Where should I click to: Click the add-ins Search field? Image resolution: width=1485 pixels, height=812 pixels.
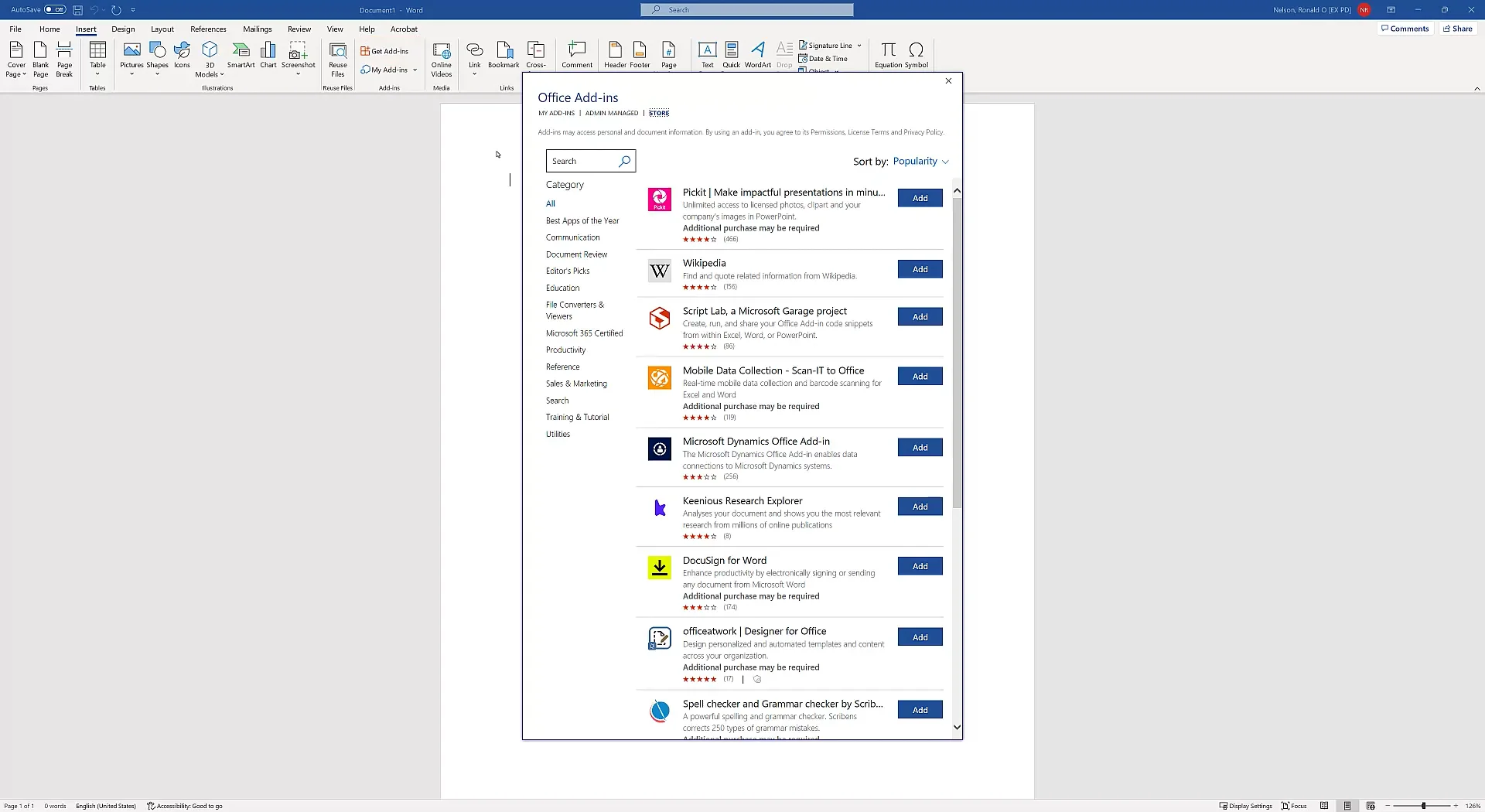(x=590, y=161)
